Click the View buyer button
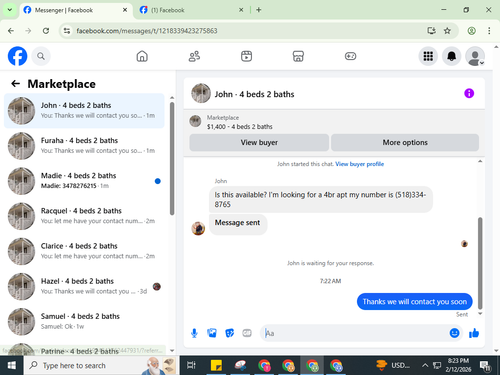 (x=259, y=142)
